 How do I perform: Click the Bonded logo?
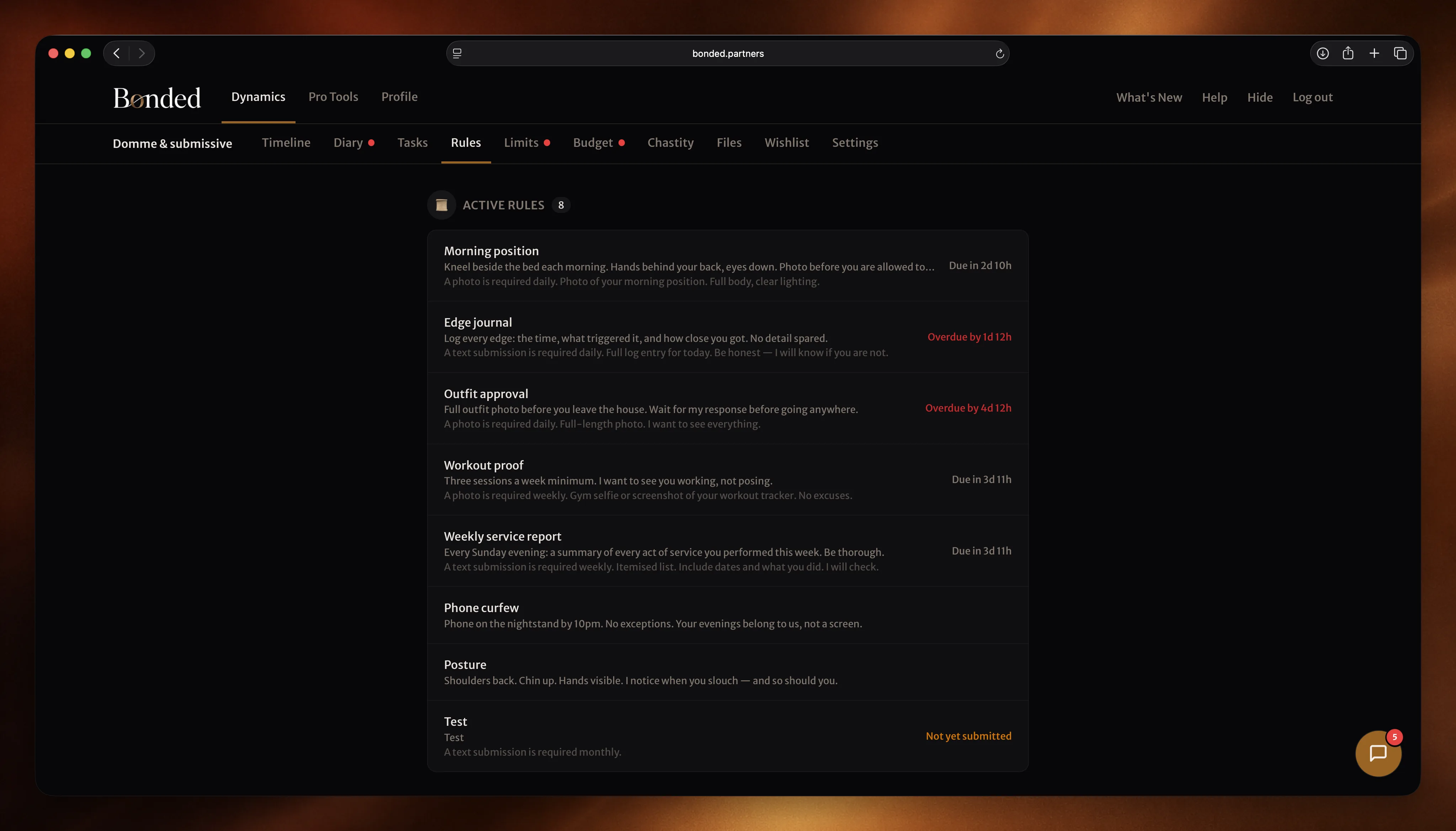156,98
